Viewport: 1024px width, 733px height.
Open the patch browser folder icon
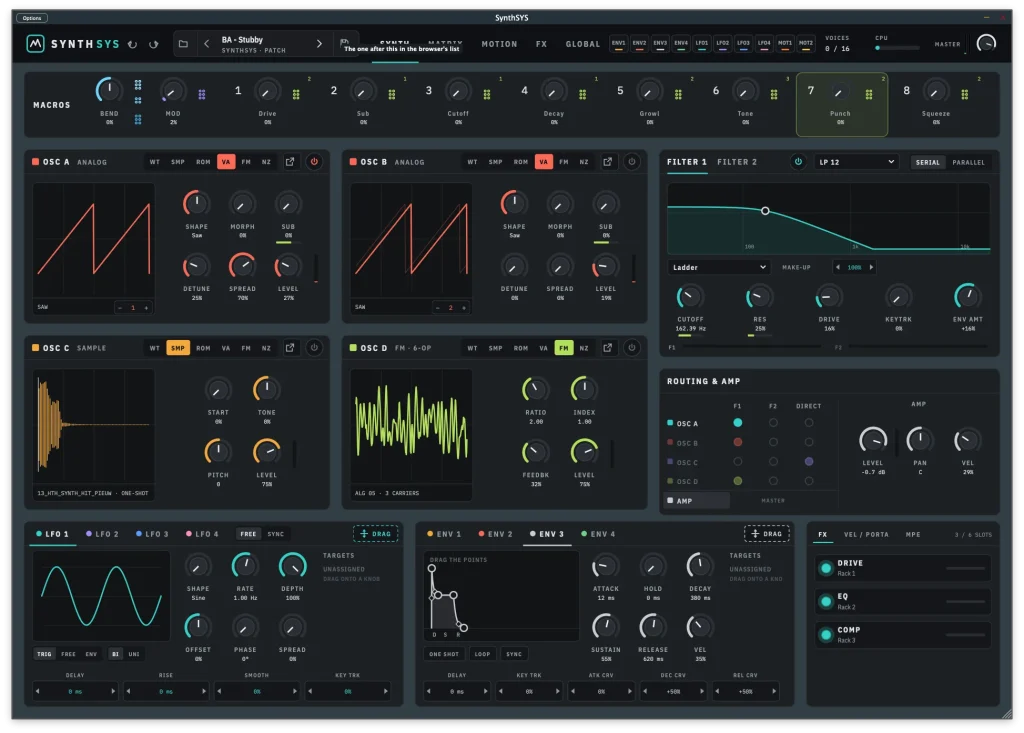point(184,44)
